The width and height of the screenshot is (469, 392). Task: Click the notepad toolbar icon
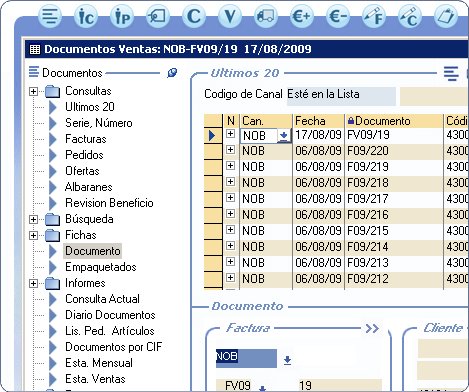click(446, 16)
